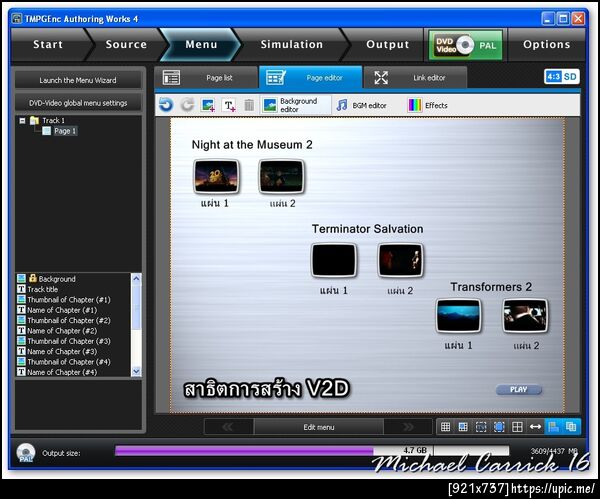600x499 pixels.
Task: Toggle the text safe-area dashed frame icon
Action: pos(481,427)
